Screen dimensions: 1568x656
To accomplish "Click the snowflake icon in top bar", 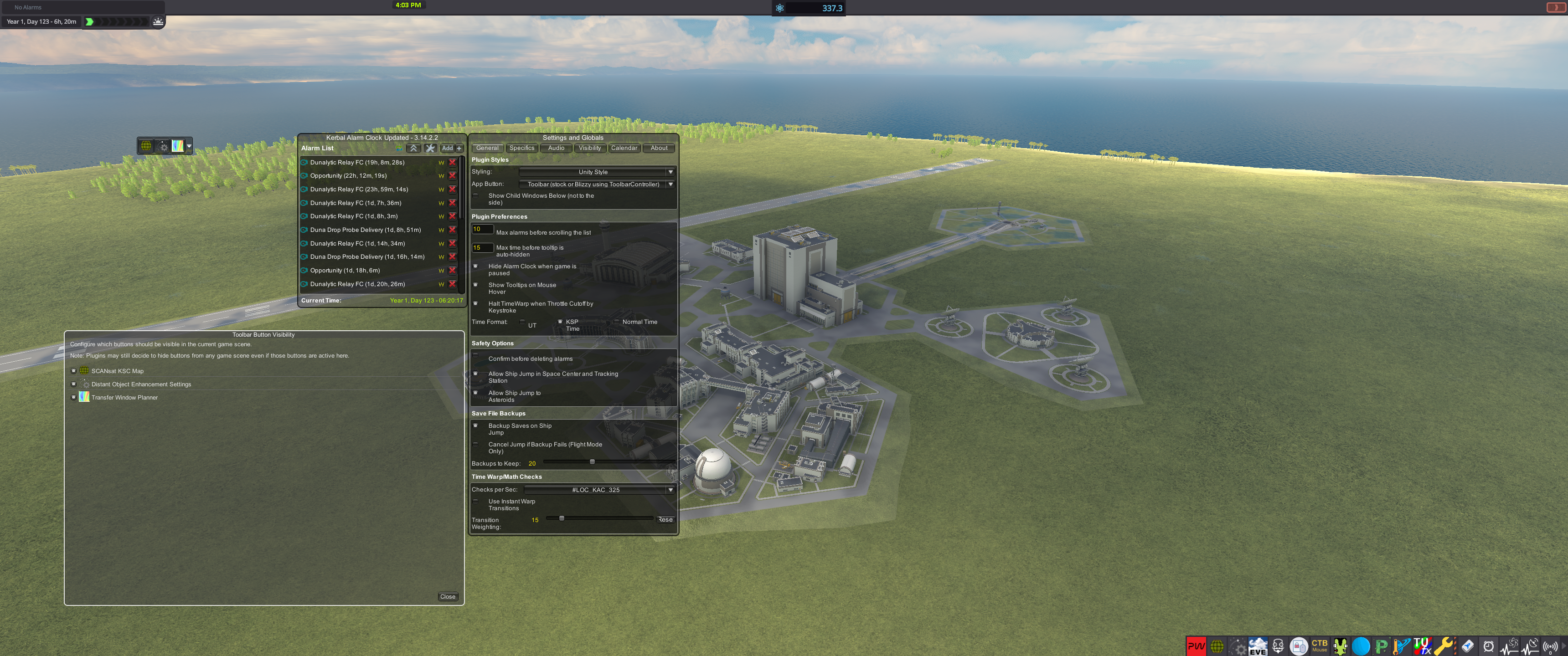I will click(780, 8).
